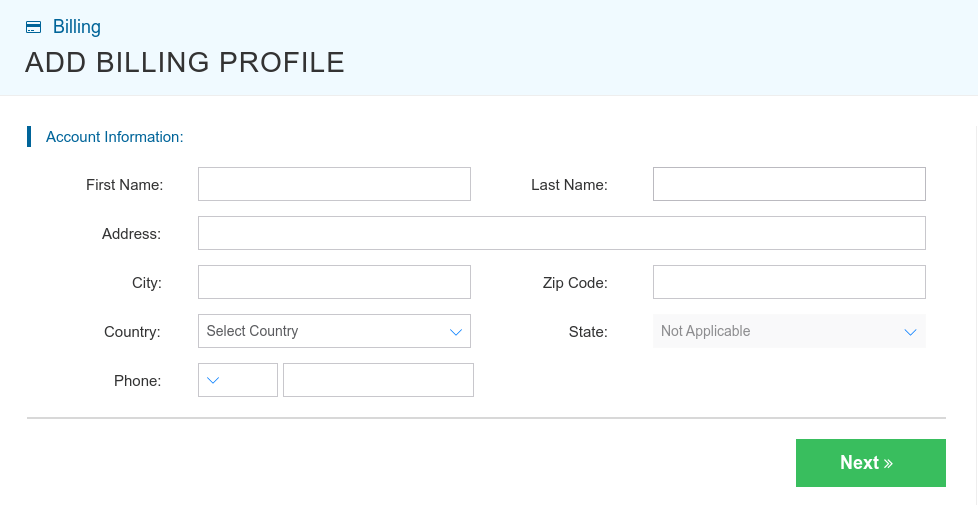Click the credit card Billing icon
The height and width of the screenshot is (505, 978).
34,28
